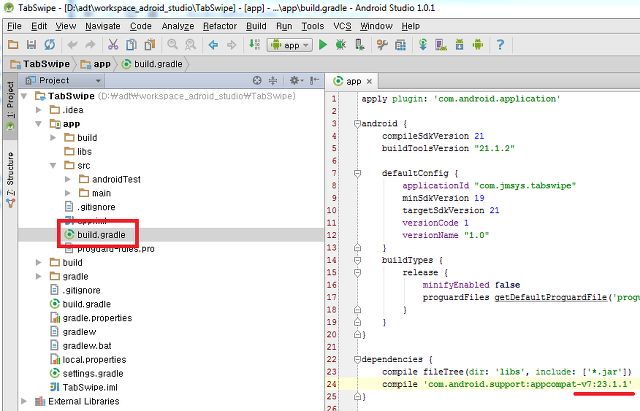Collapse the TabSwipe root tree node

click(24, 96)
